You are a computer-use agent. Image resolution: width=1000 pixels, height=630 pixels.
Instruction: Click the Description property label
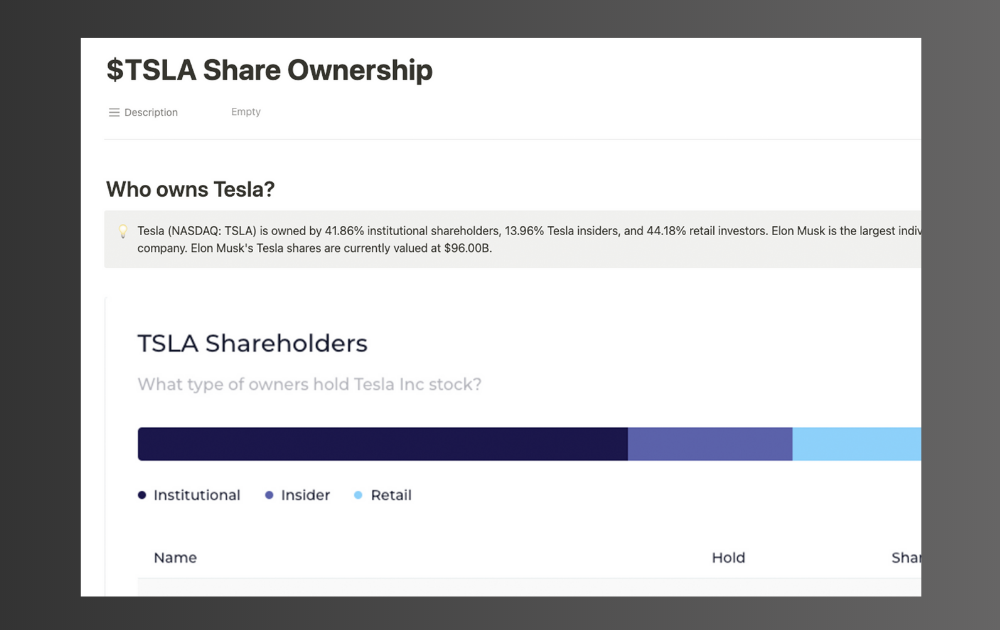(151, 113)
